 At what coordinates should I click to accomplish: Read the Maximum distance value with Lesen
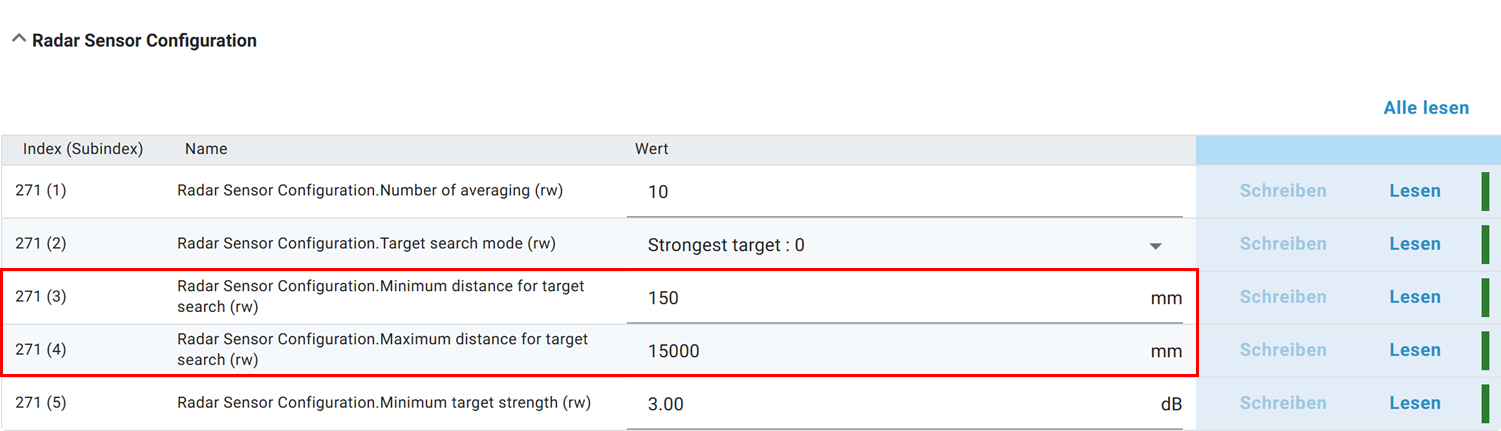1414,350
